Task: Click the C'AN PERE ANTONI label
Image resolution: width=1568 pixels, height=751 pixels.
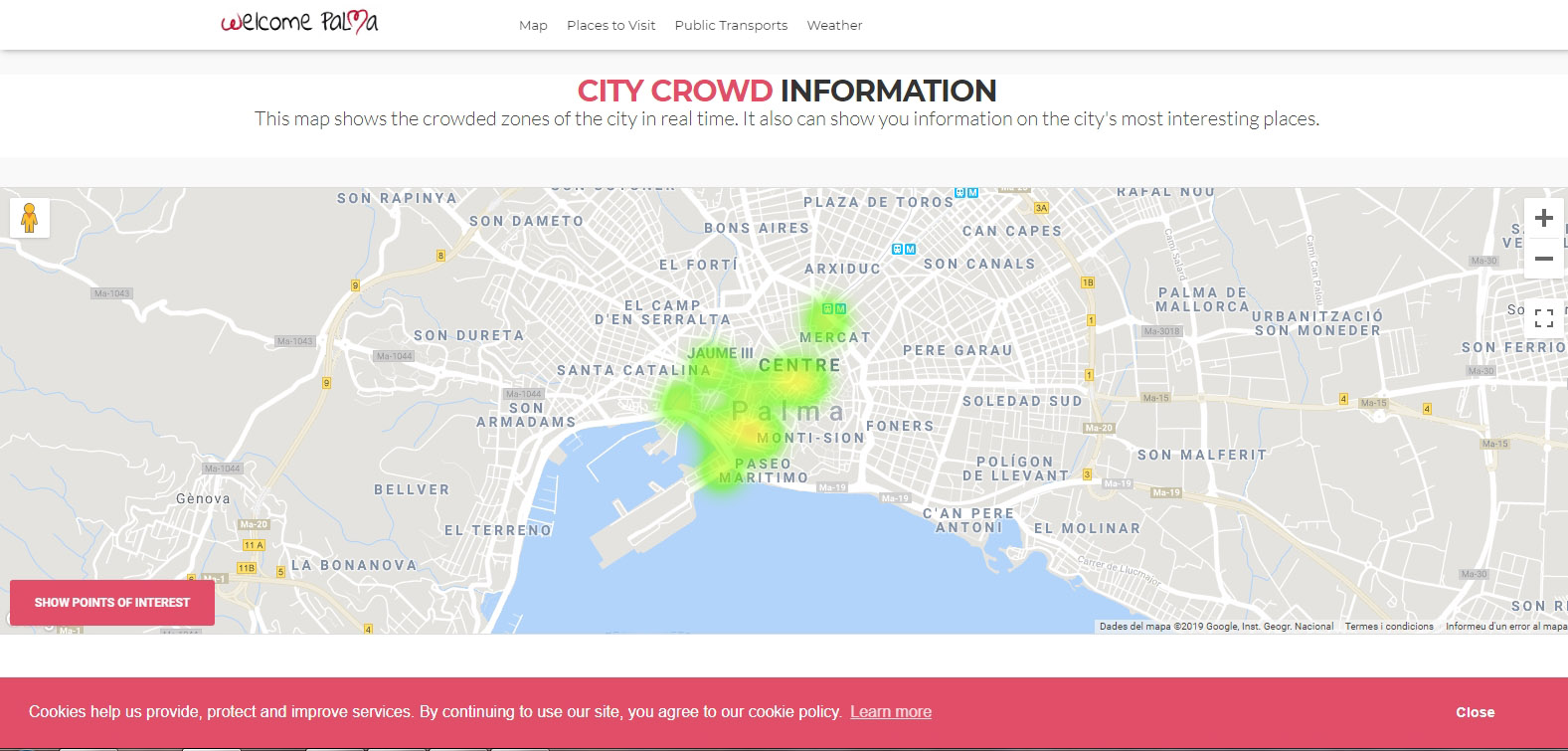Action: coord(969,520)
